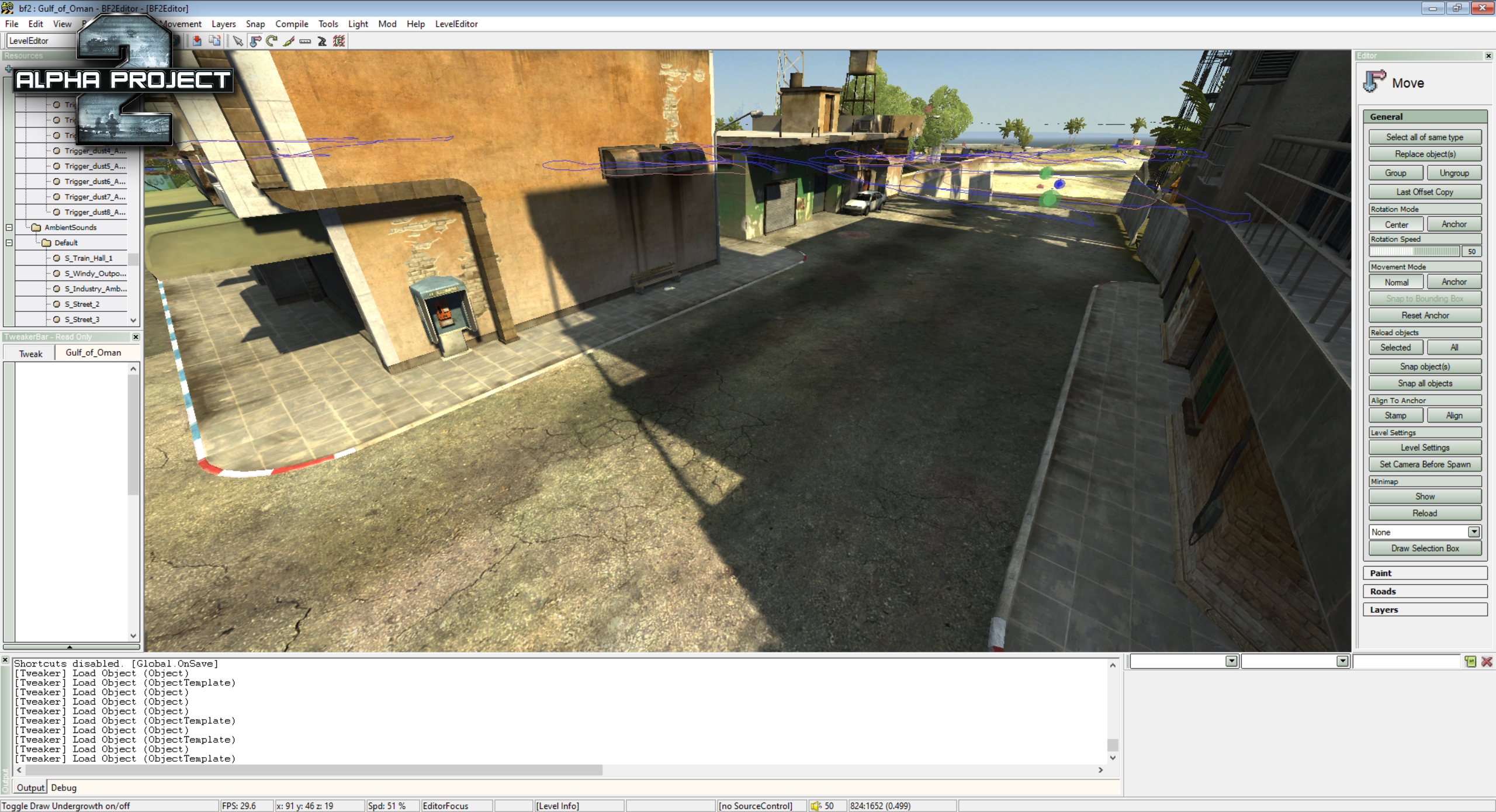The height and width of the screenshot is (812, 1496).
Task: Collapse the General section header
Action: [x=1425, y=116]
